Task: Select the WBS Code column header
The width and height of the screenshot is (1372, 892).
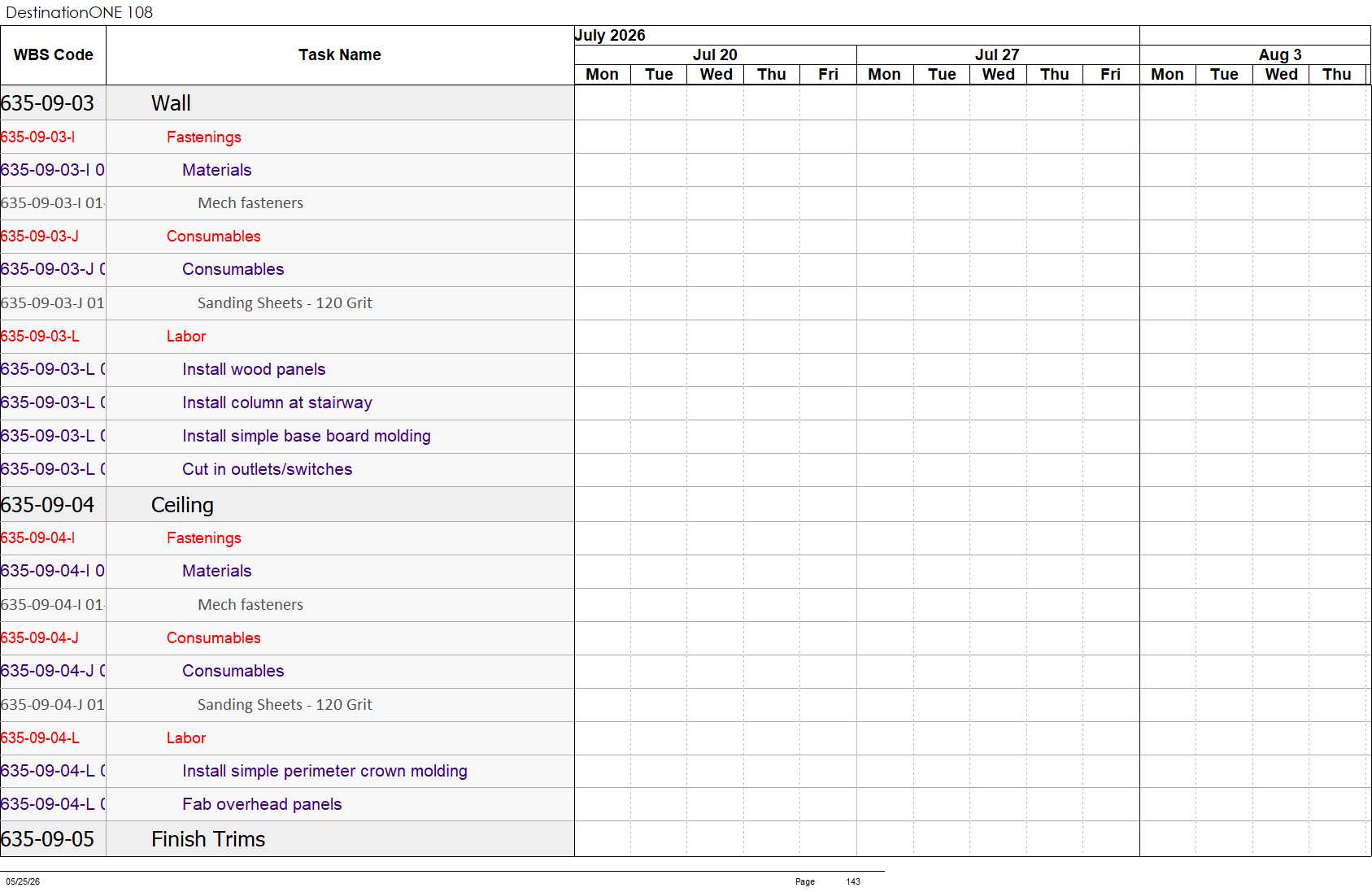Action: click(53, 55)
